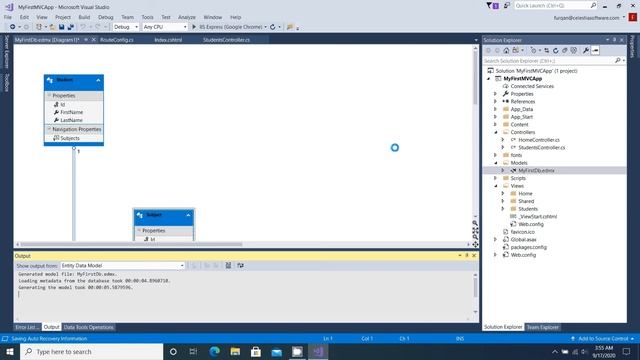Click the Clear All icon in Output toolbar
The width and height of the screenshot is (640, 360).
click(x=228, y=266)
